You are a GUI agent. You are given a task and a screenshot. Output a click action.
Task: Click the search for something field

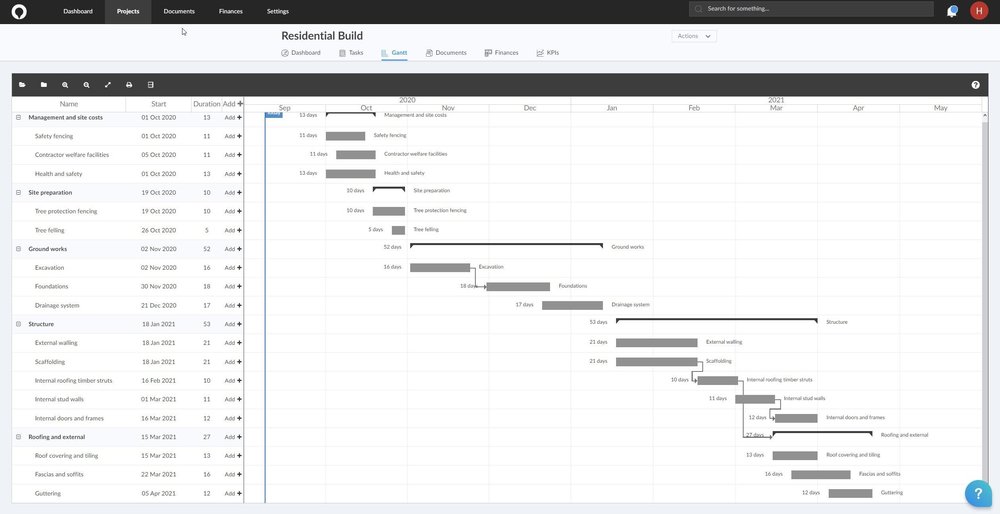(811, 9)
